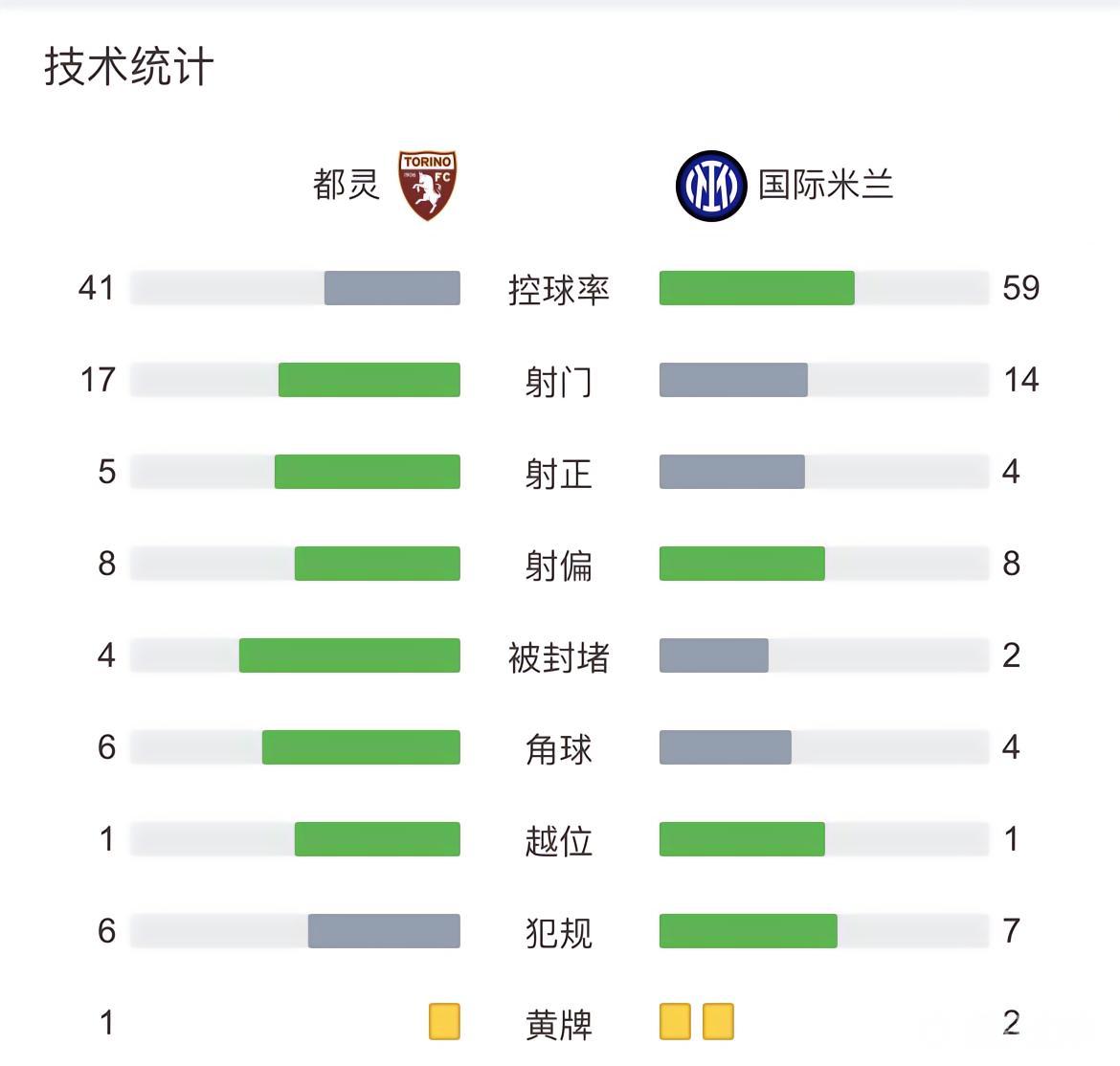The image size is (1120, 1066).
Task: Click Inter's green 犯规 fouls bar
Action: [749, 931]
